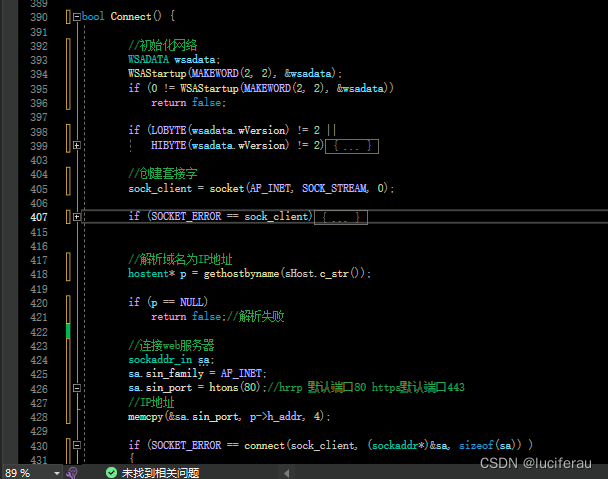Click AF_INET on line 405

[x=270, y=188]
